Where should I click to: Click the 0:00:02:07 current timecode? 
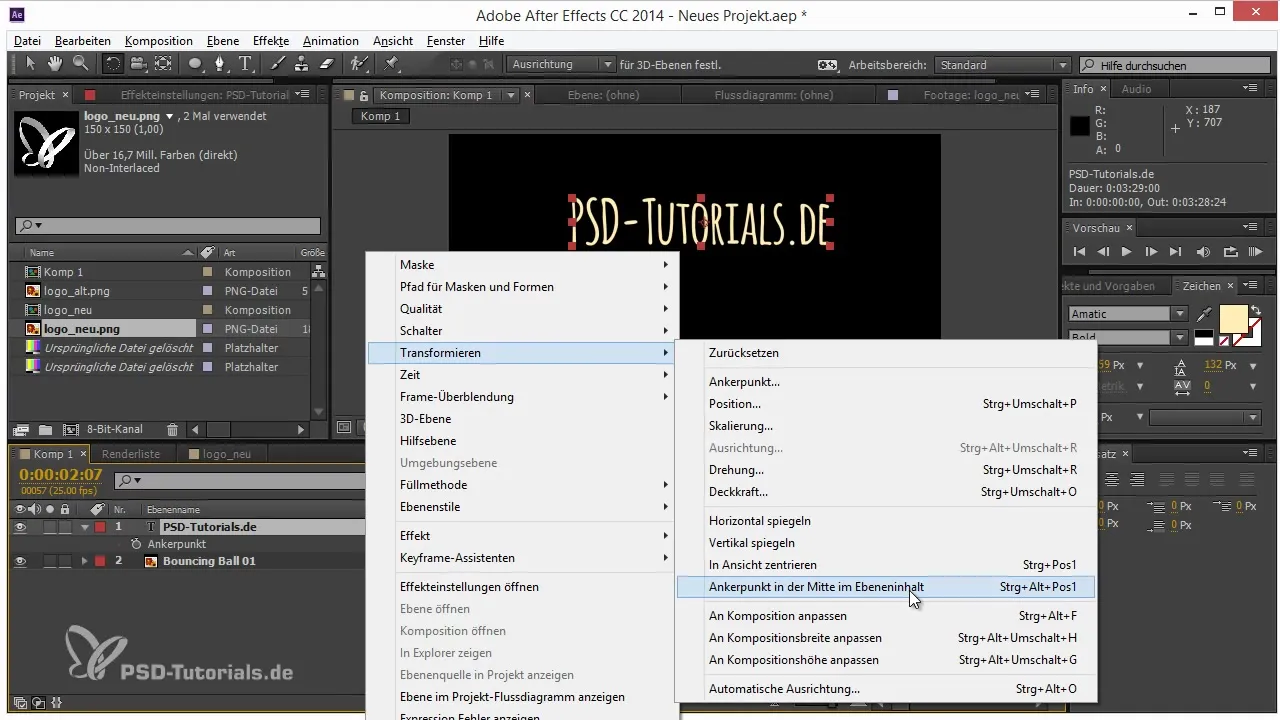pyautogui.click(x=61, y=474)
